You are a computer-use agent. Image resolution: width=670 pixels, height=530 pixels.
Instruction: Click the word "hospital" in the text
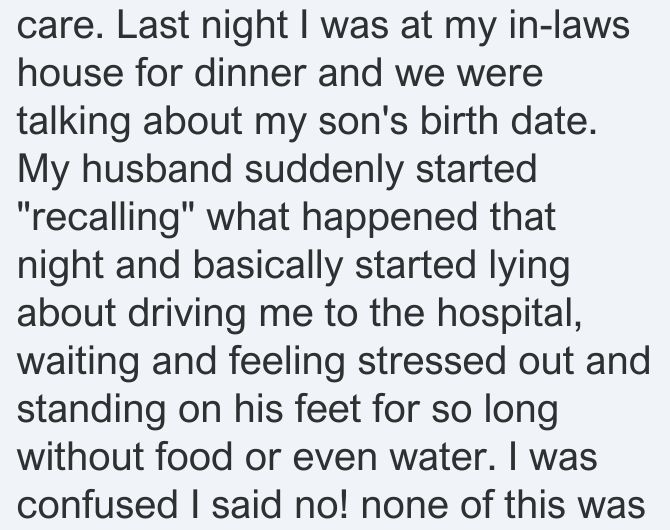point(506,312)
